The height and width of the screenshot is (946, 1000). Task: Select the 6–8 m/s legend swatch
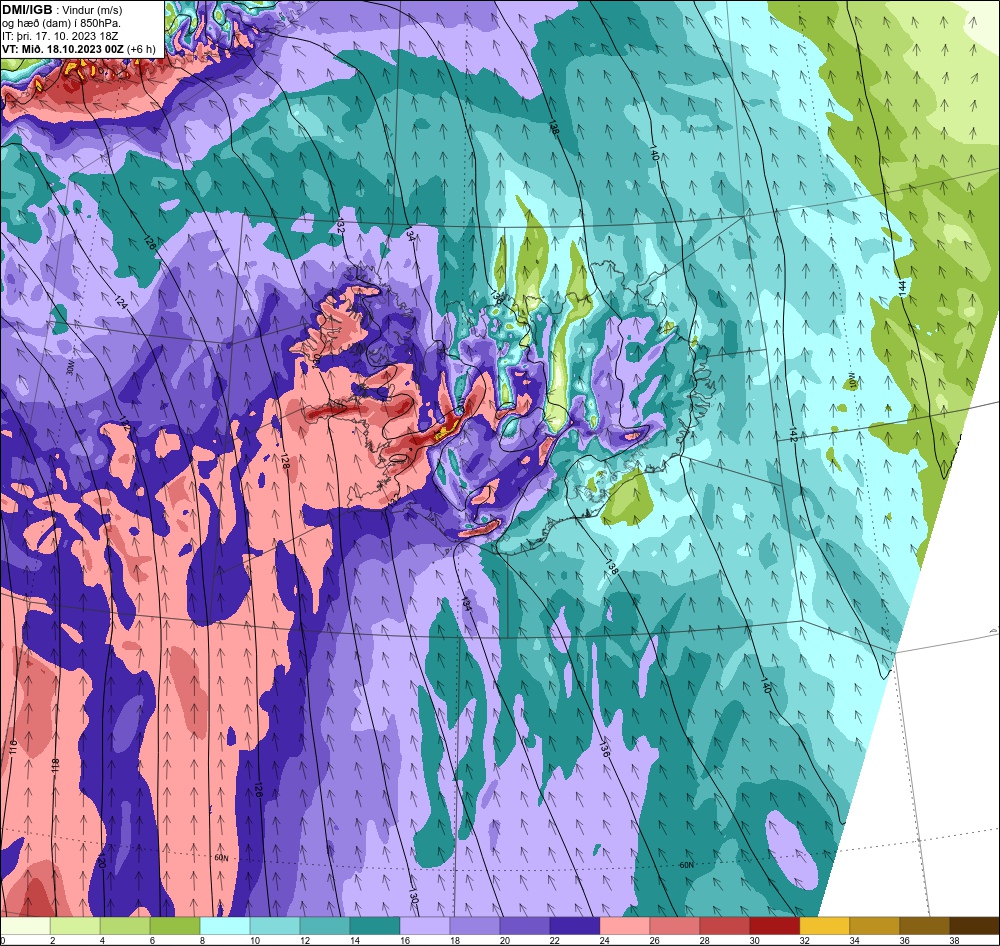click(175, 926)
